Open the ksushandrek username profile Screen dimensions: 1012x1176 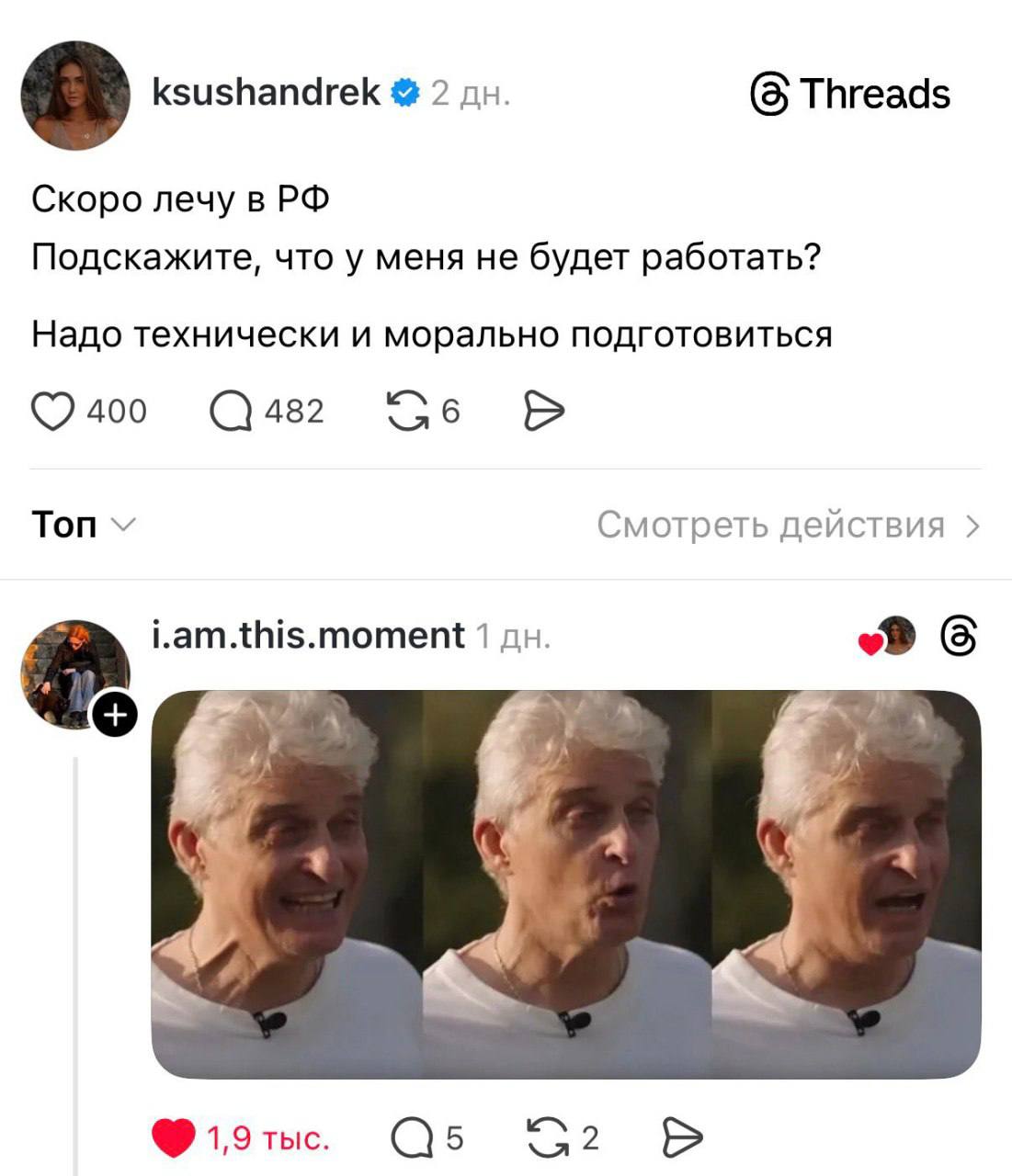coord(265,92)
